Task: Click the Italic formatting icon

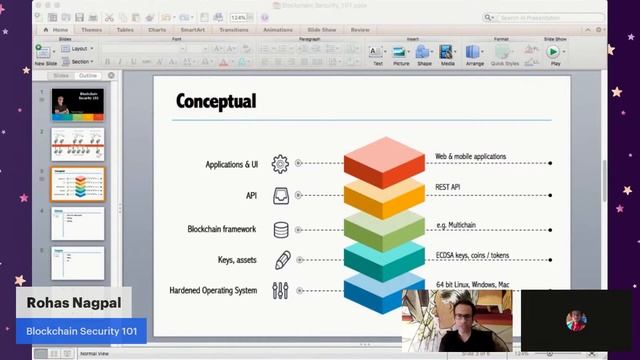Action: [x=120, y=62]
